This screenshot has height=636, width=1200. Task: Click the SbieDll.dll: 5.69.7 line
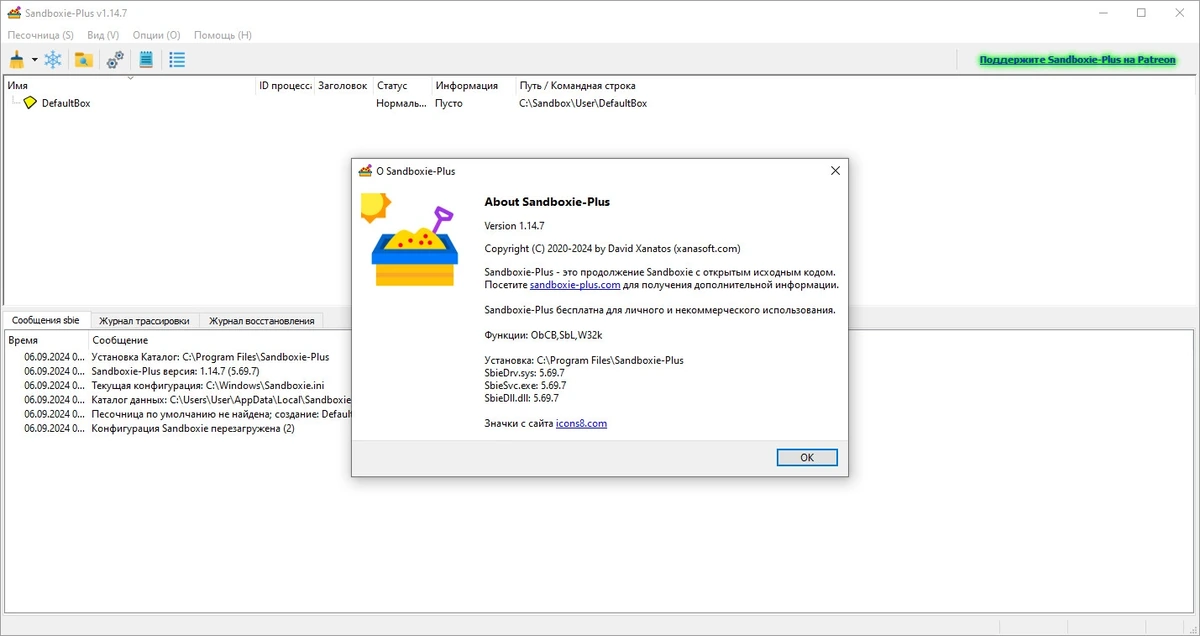click(521, 397)
